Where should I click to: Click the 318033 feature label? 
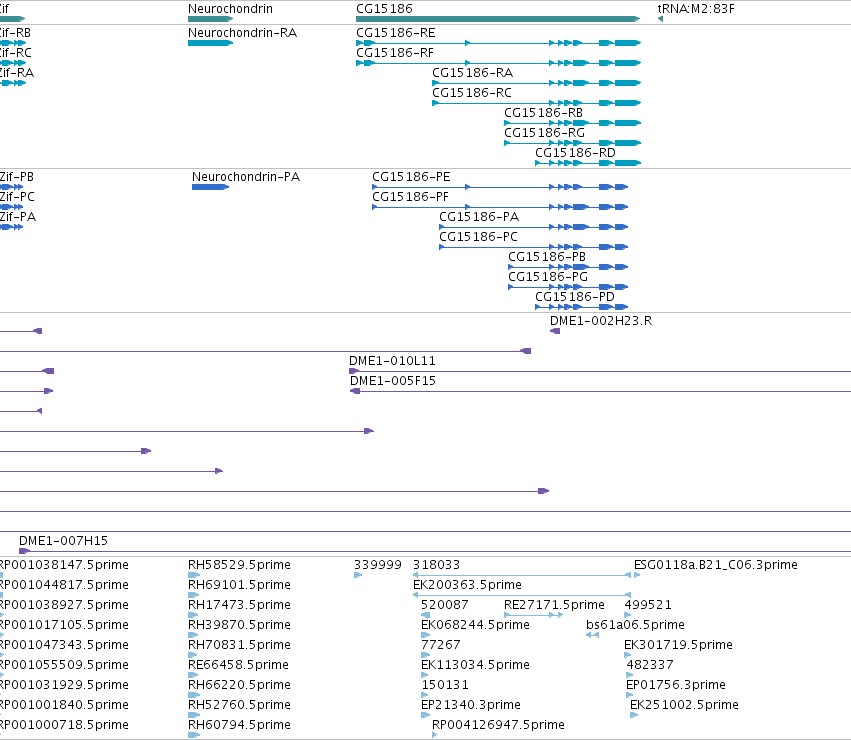click(x=436, y=565)
